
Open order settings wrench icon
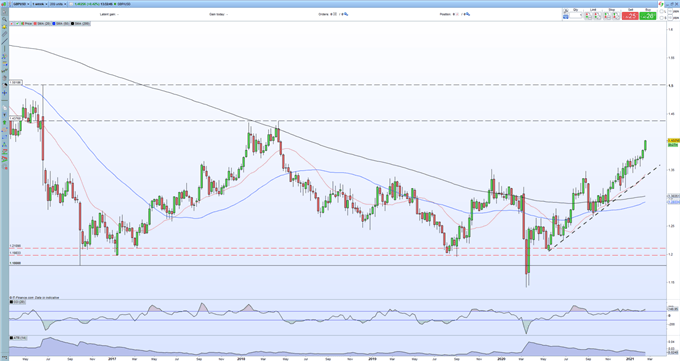(566, 11)
